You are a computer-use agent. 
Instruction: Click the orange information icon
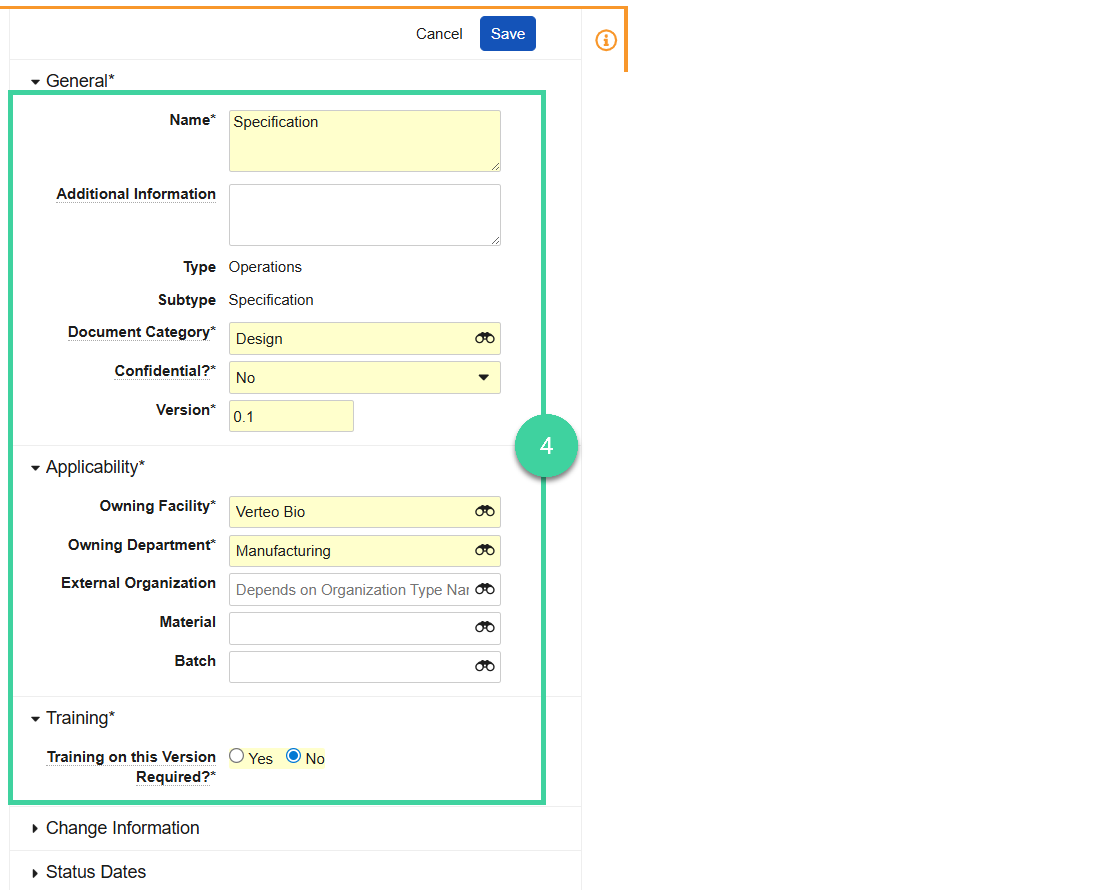[x=606, y=40]
